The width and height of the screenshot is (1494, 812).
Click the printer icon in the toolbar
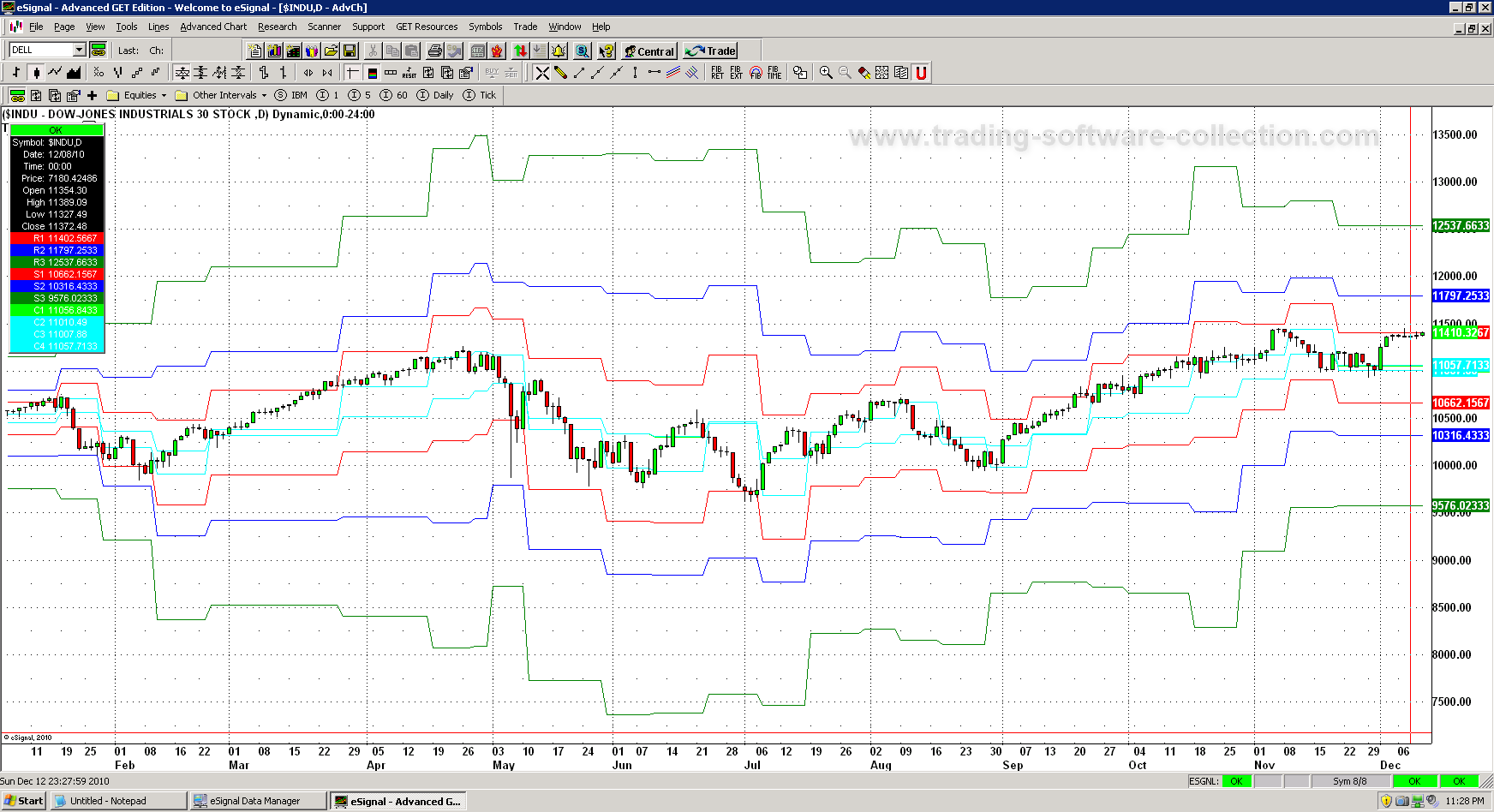click(x=435, y=51)
